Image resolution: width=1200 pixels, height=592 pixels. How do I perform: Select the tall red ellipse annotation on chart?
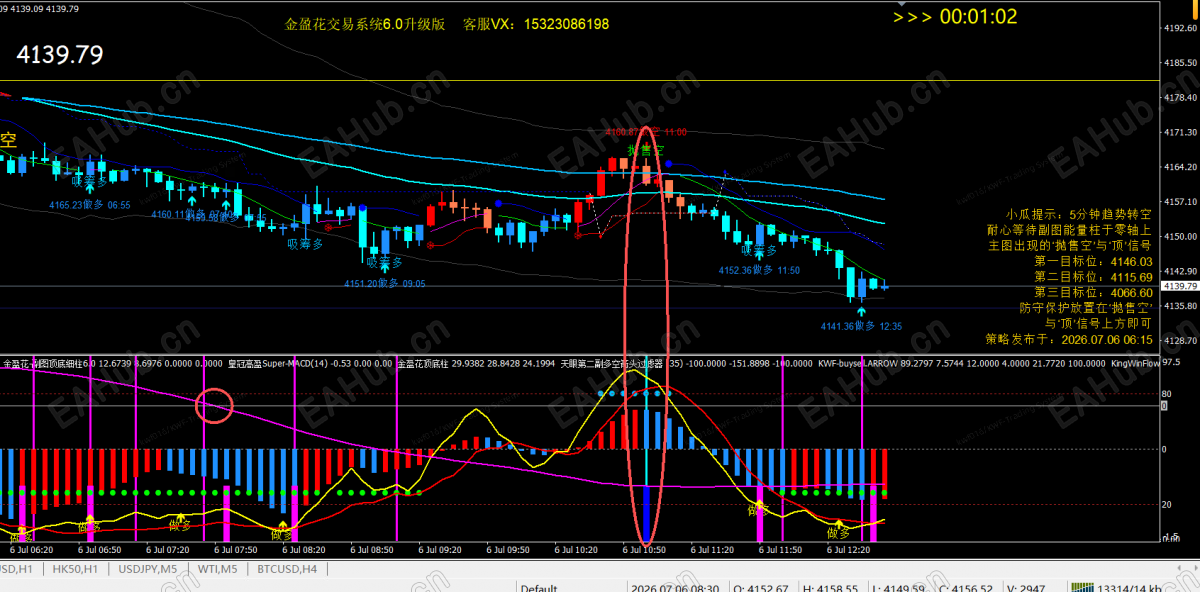coord(647,337)
